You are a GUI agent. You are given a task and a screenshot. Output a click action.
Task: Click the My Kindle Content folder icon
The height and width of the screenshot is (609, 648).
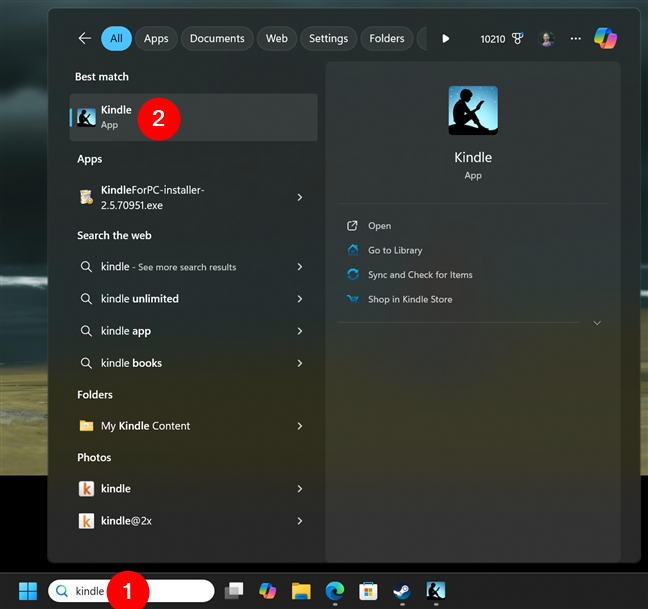coord(86,426)
